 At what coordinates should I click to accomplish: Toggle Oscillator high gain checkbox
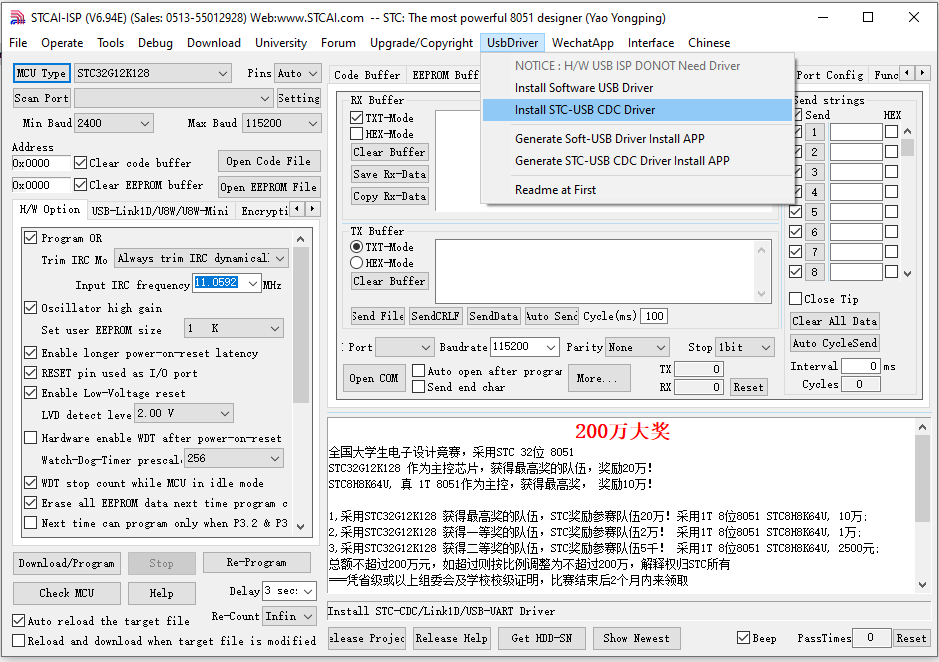(x=31, y=308)
